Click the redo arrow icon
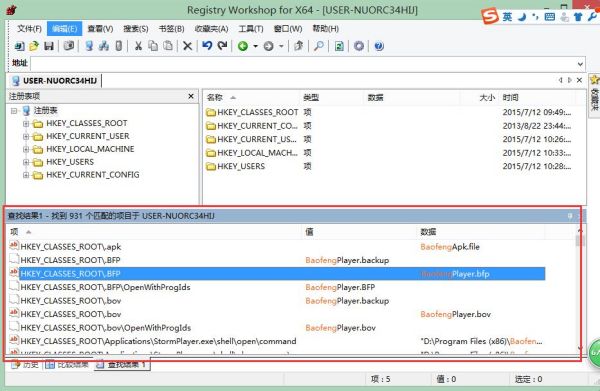The width and height of the screenshot is (600, 391). (x=222, y=46)
